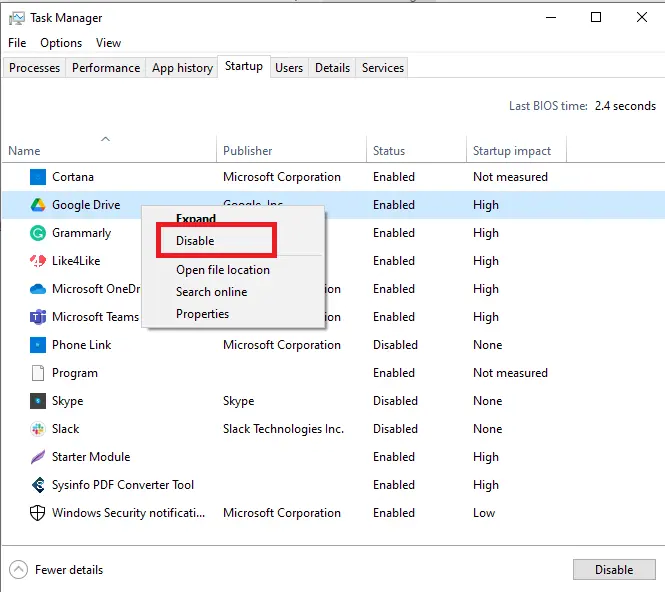Screen dimensions: 665x592
Task: Sort by the Status column header
Action: click(389, 151)
